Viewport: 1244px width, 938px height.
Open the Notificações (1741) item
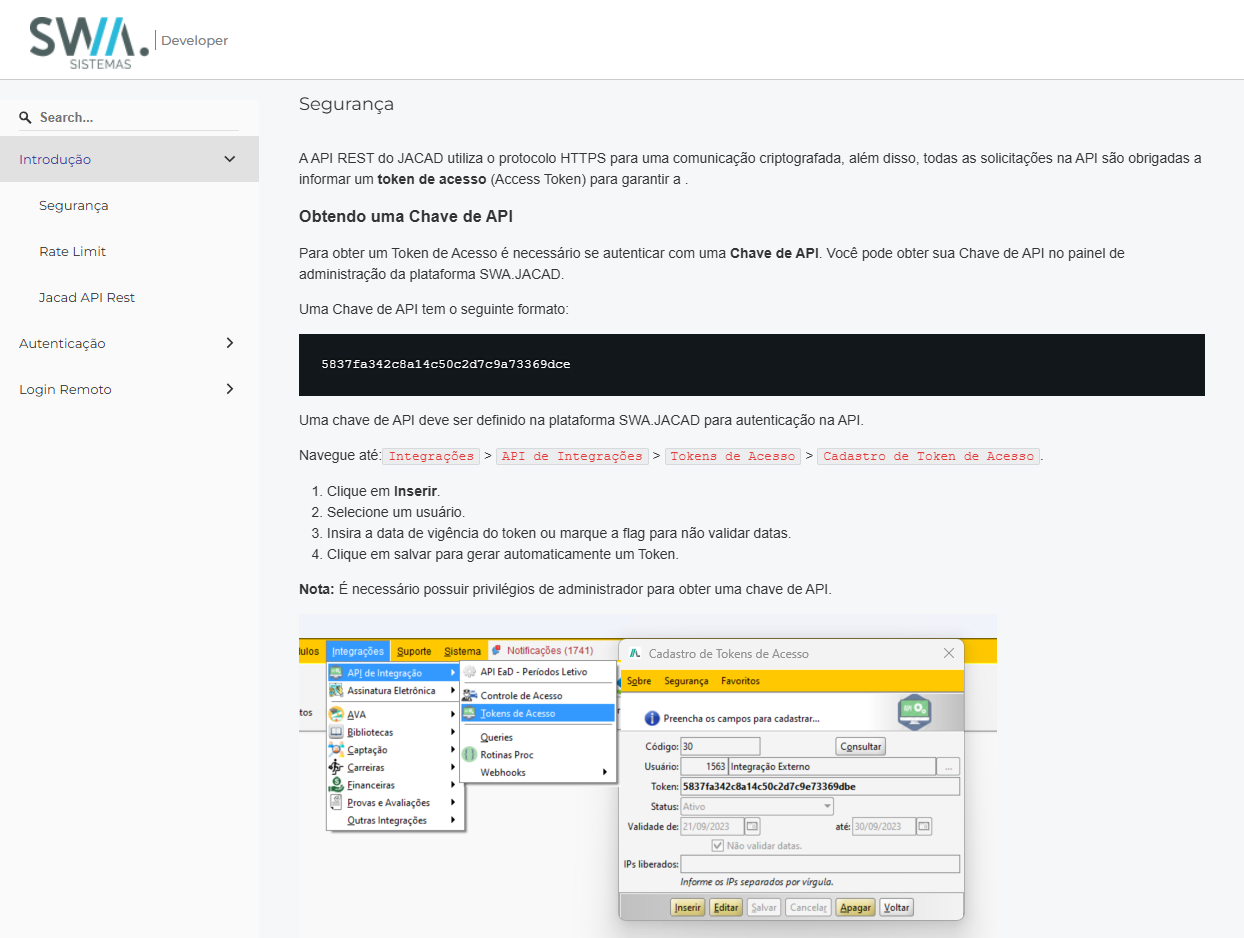tap(550, 651)
